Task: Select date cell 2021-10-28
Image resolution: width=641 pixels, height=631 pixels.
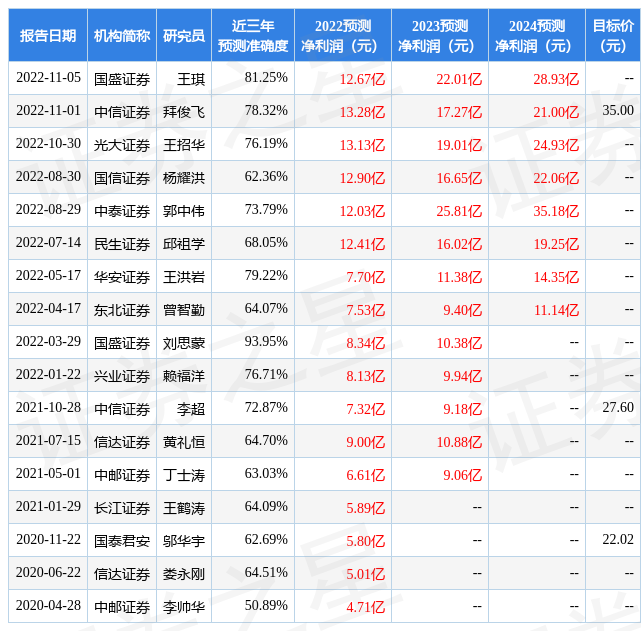Action: point(48,407)
